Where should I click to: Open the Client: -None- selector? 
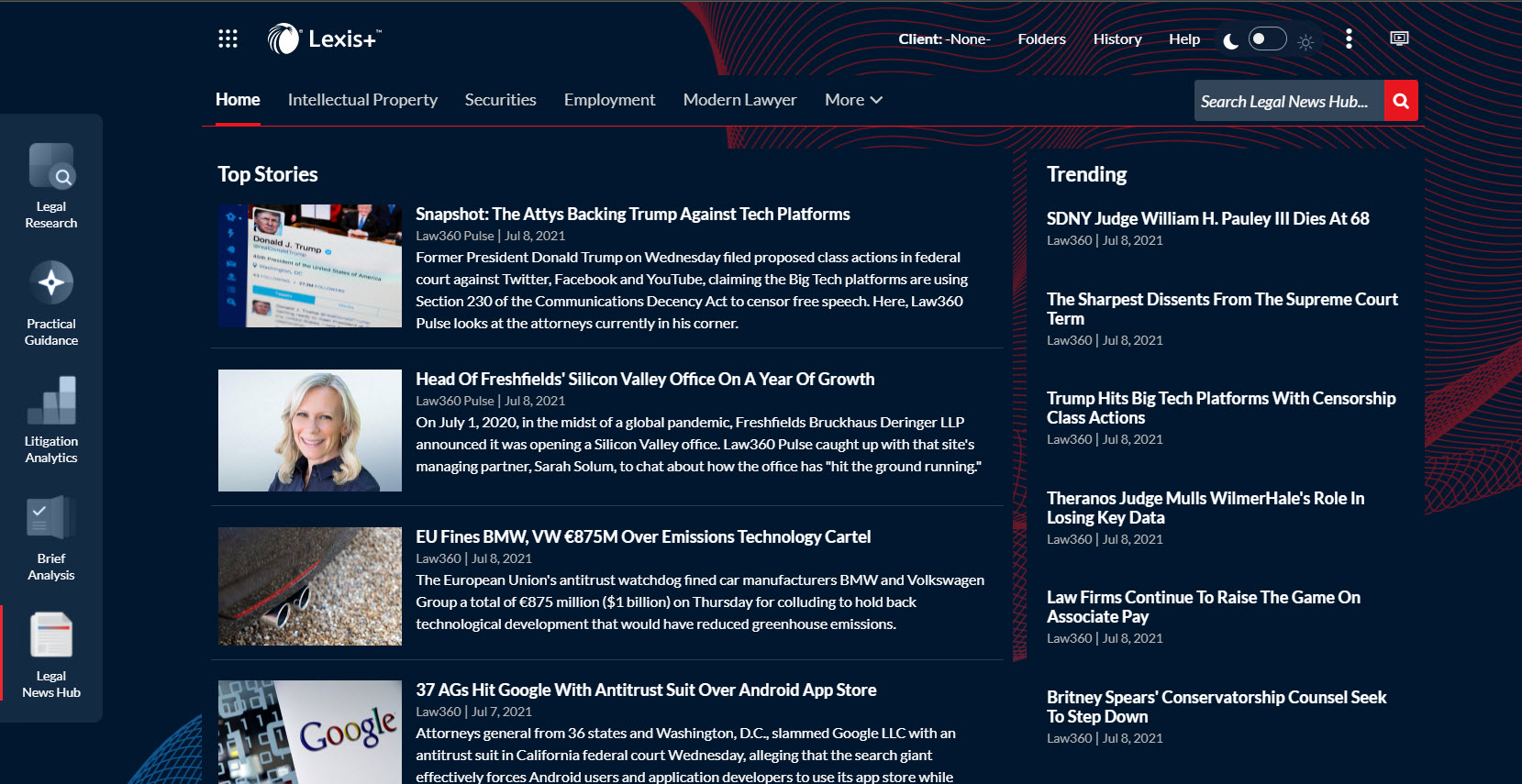coord(944,39)
